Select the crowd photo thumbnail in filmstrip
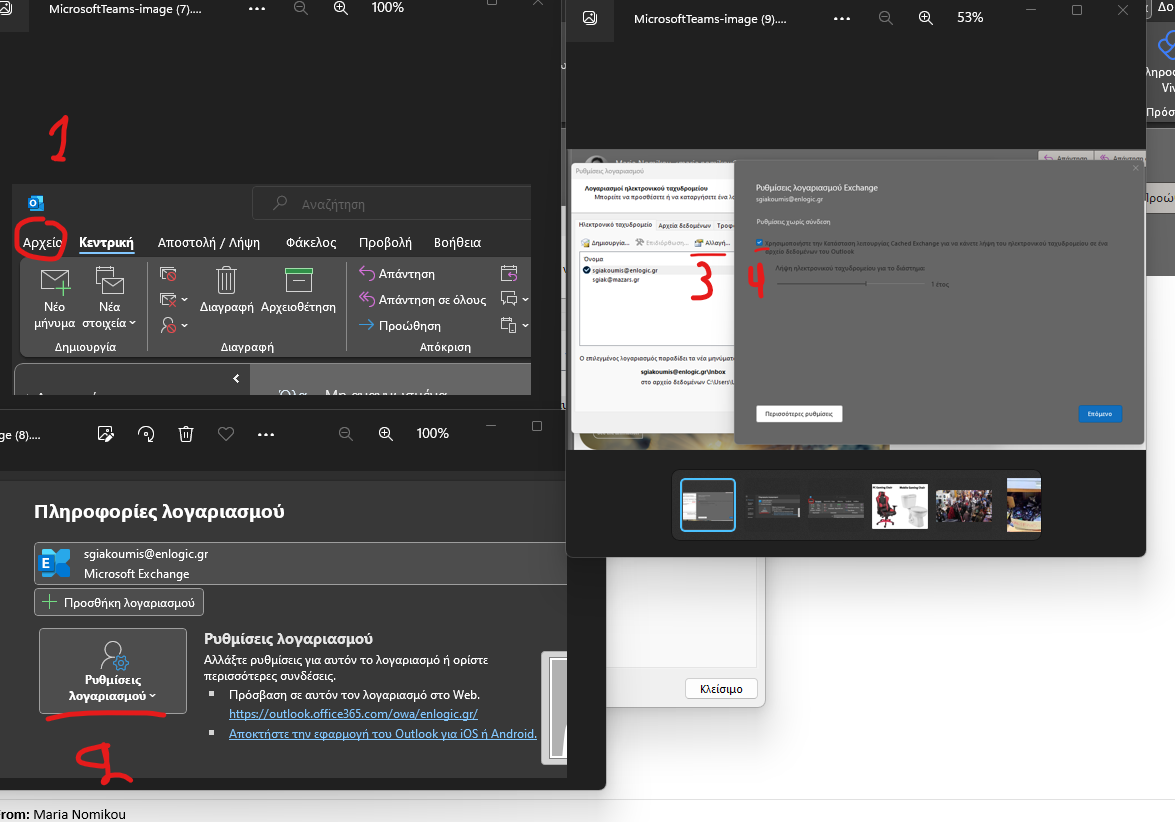The width and height of the screenshot is (1175, 822). click(x=964, y=507)
